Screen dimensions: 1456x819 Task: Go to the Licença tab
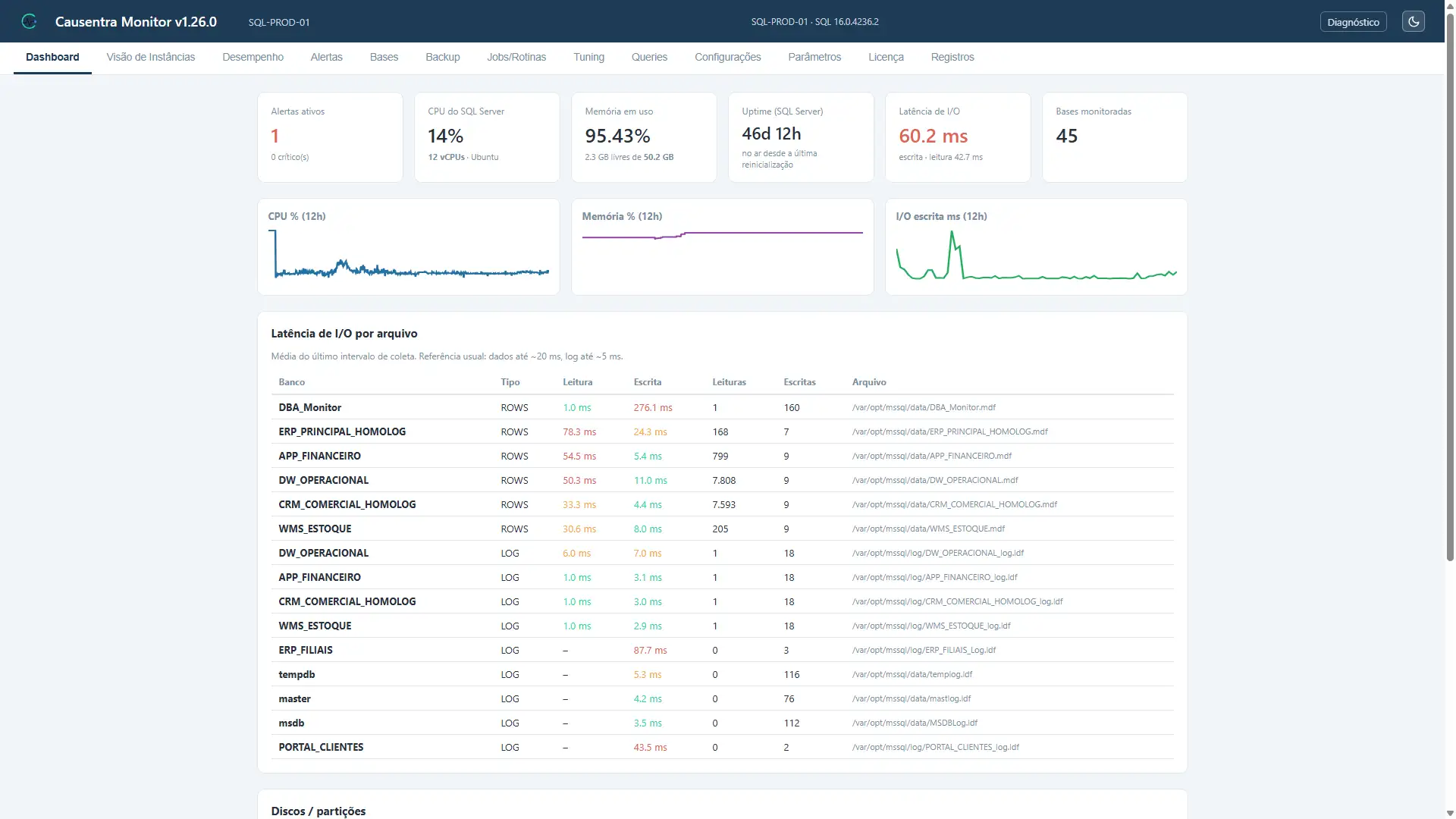tap(886, 57)
